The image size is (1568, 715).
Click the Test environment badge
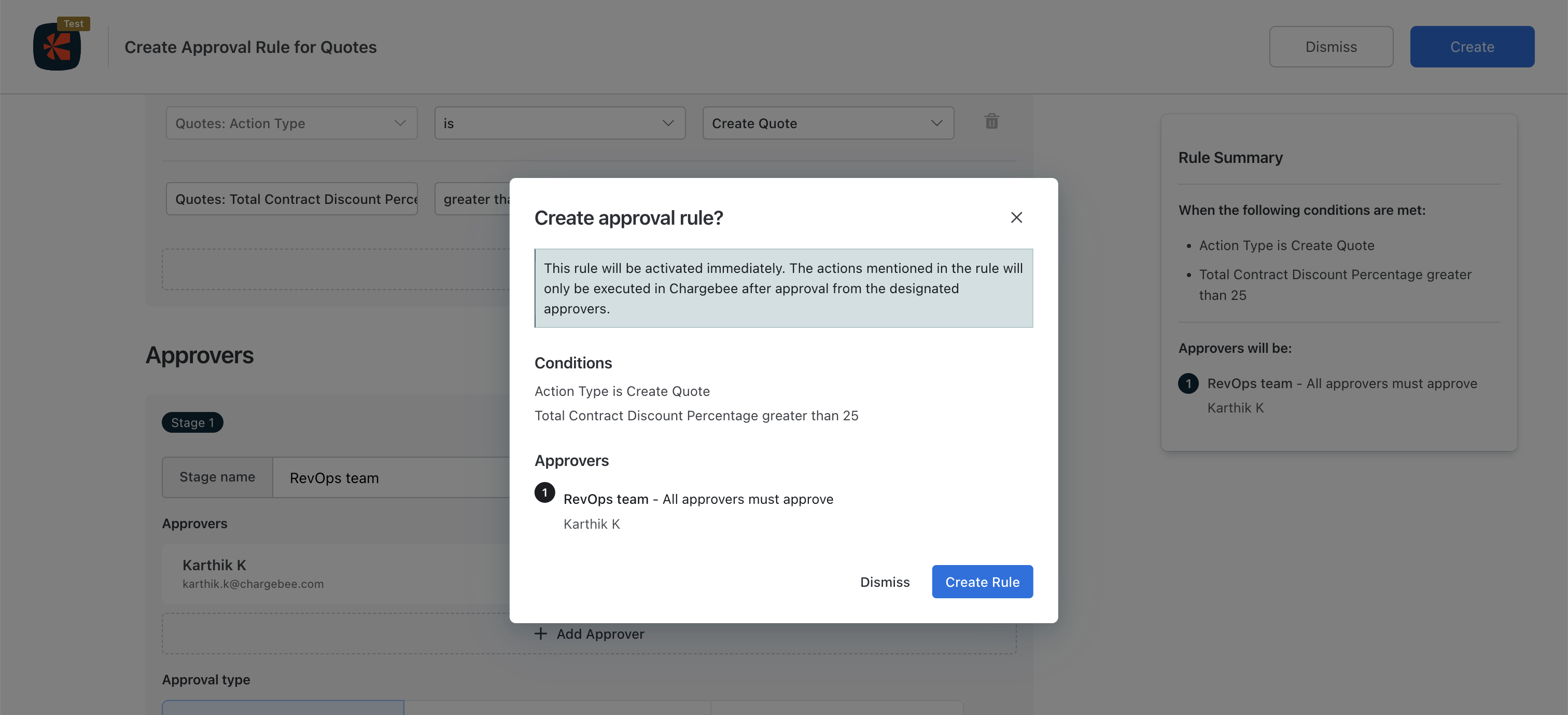pos(73,24)
